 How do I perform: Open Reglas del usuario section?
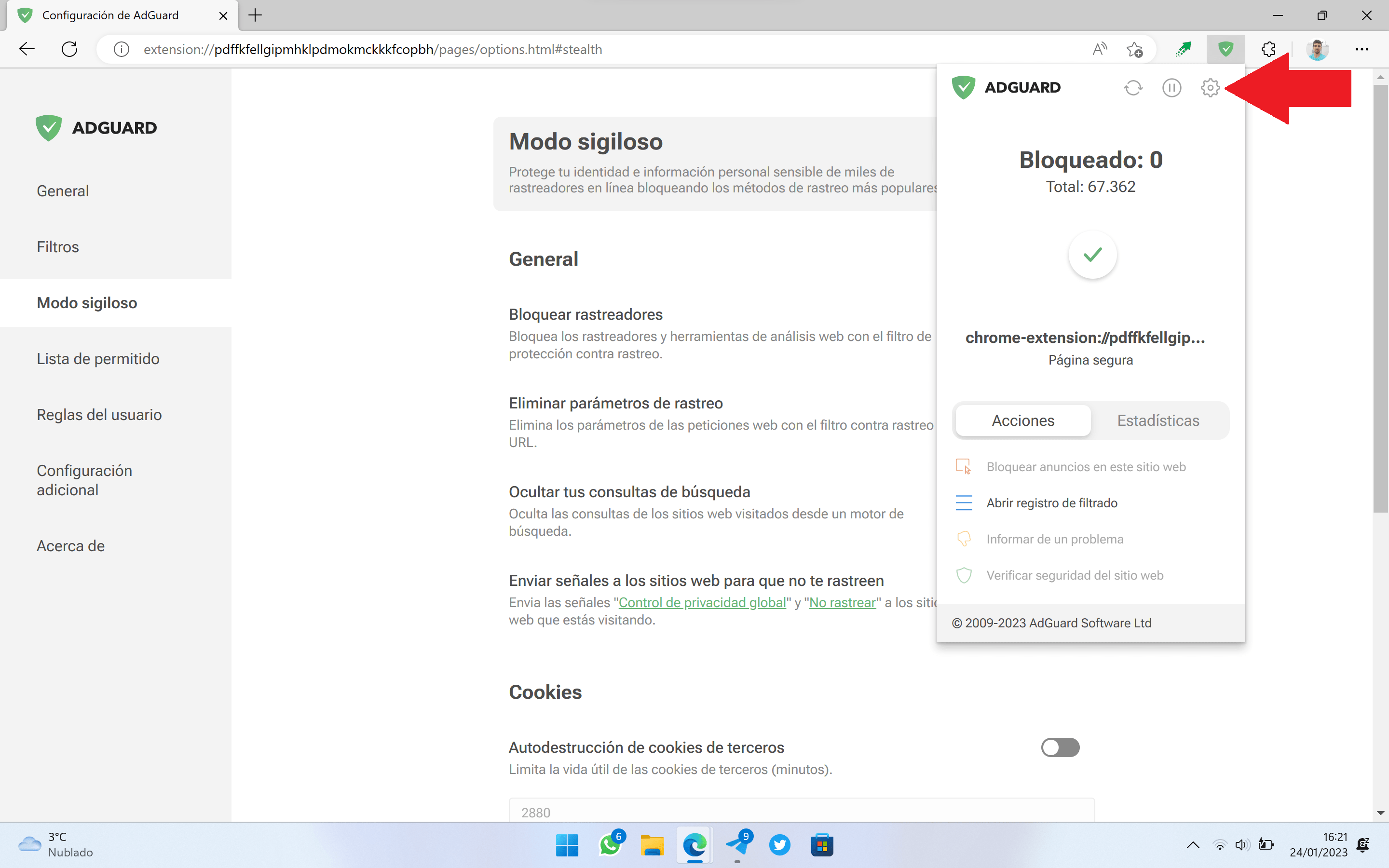pyautogui.click(x=99, y=415)
